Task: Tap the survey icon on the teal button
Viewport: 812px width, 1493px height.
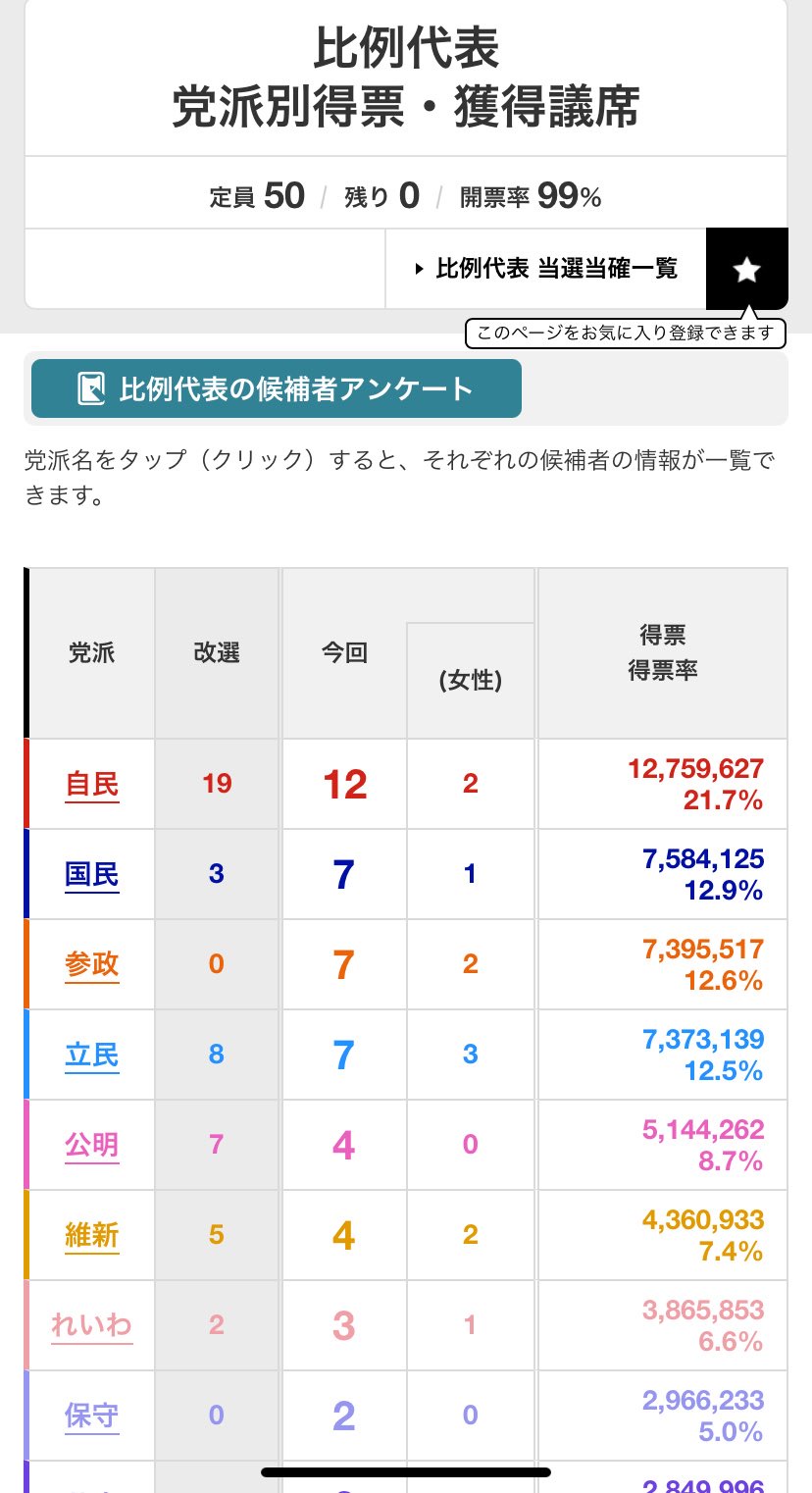Action: [91, 389]
